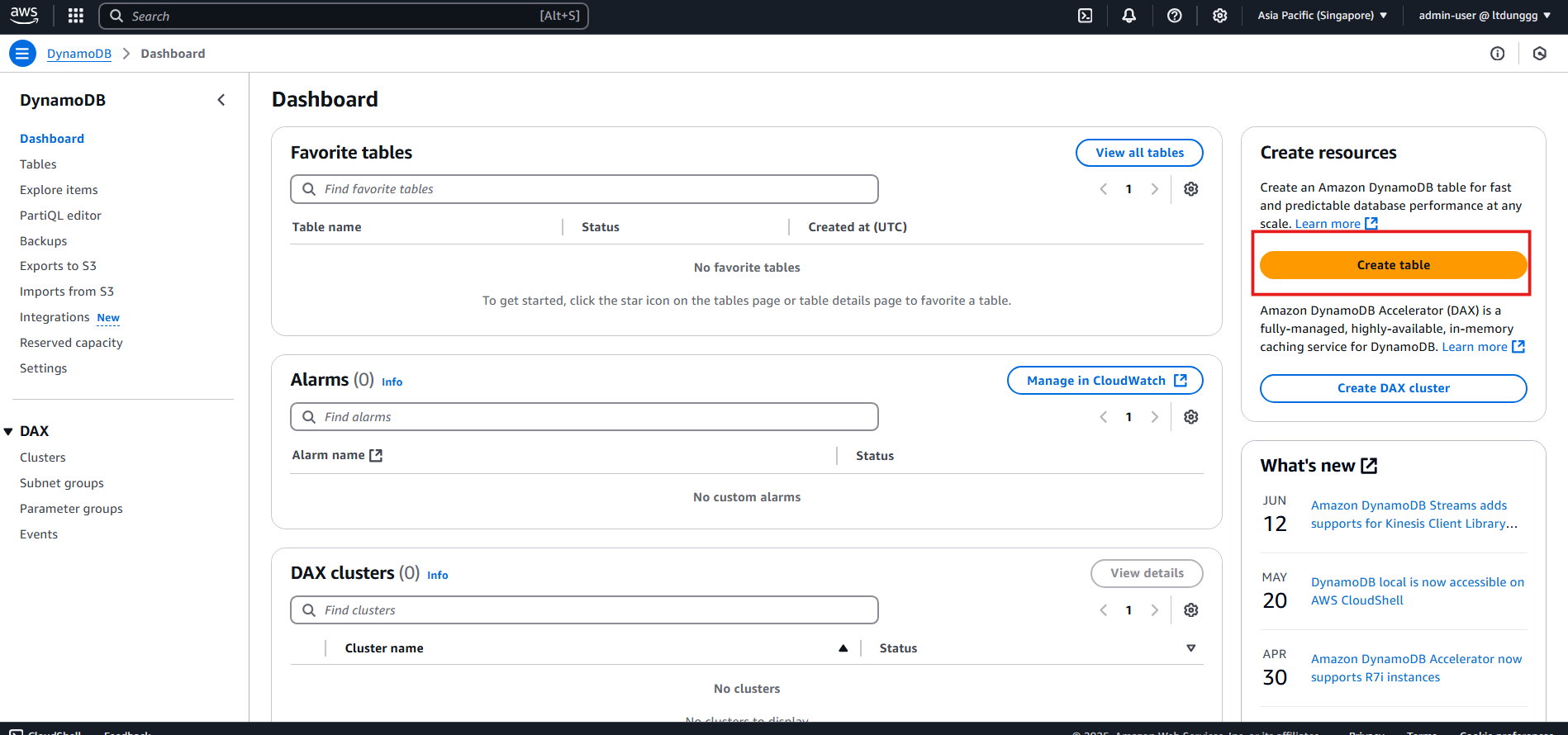Launch CloudShell from the top bar

tap(1086, 16)
